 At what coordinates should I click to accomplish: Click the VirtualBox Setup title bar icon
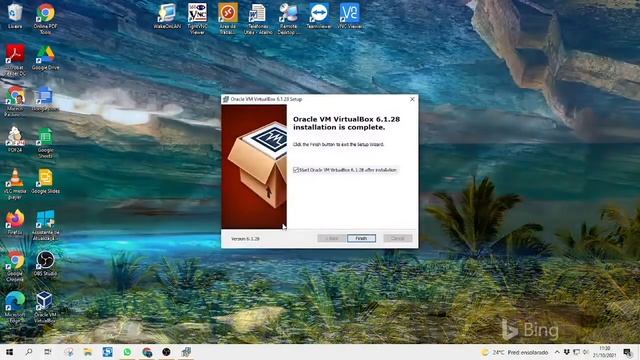[226, 99]
